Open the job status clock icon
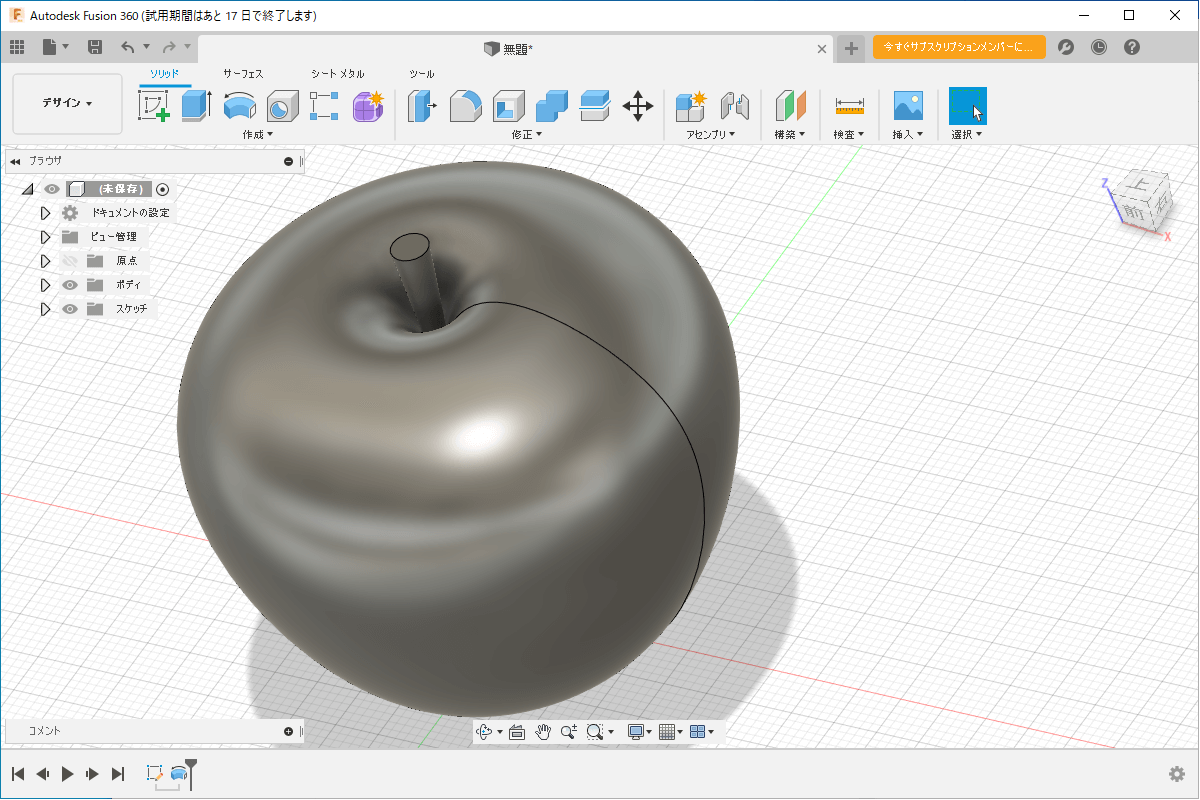This screenshot has width=1200, height=800. pyautogui.click(x=1099, y=47)
